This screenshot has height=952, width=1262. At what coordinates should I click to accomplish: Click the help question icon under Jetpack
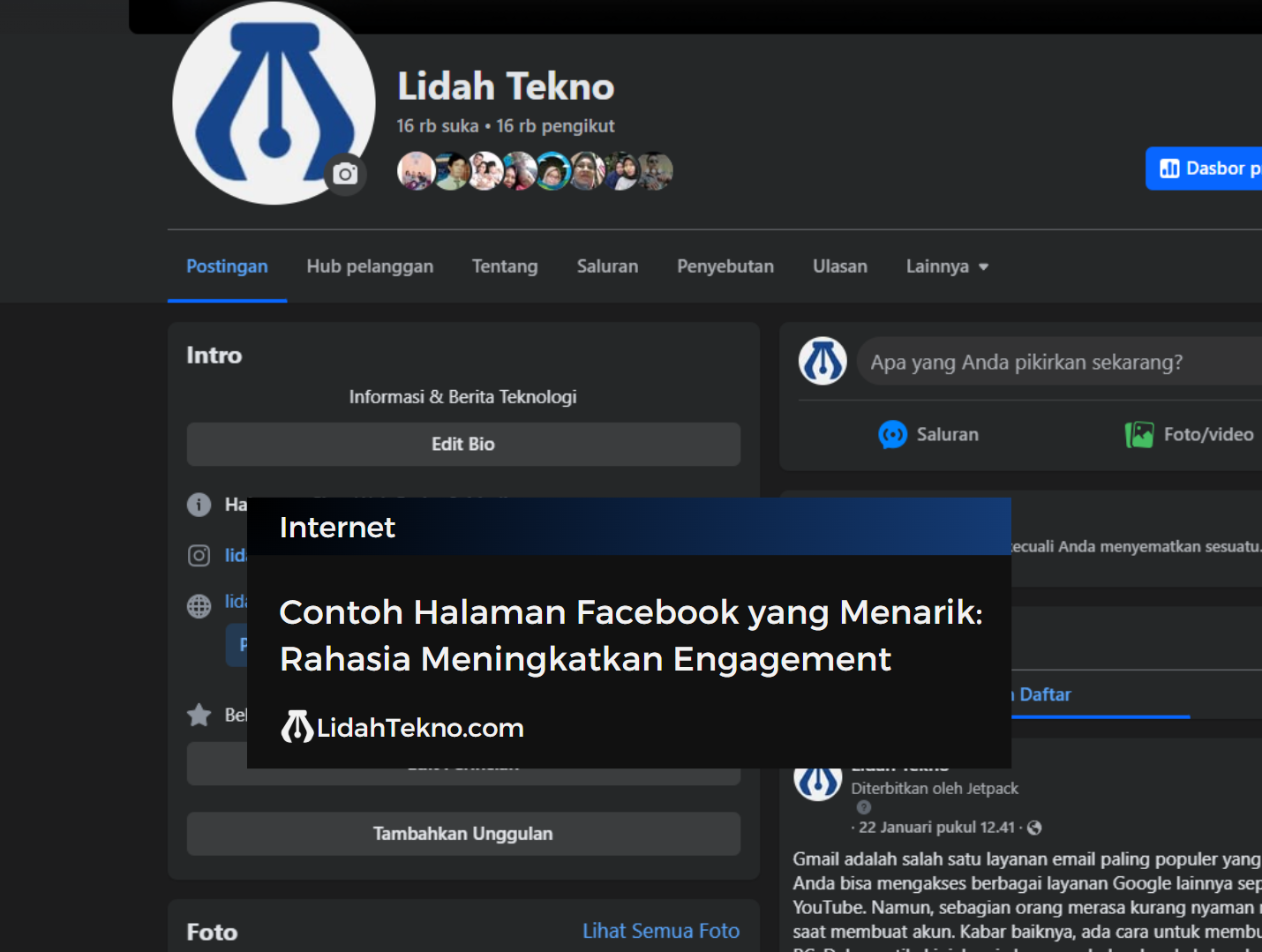(864, 807)
